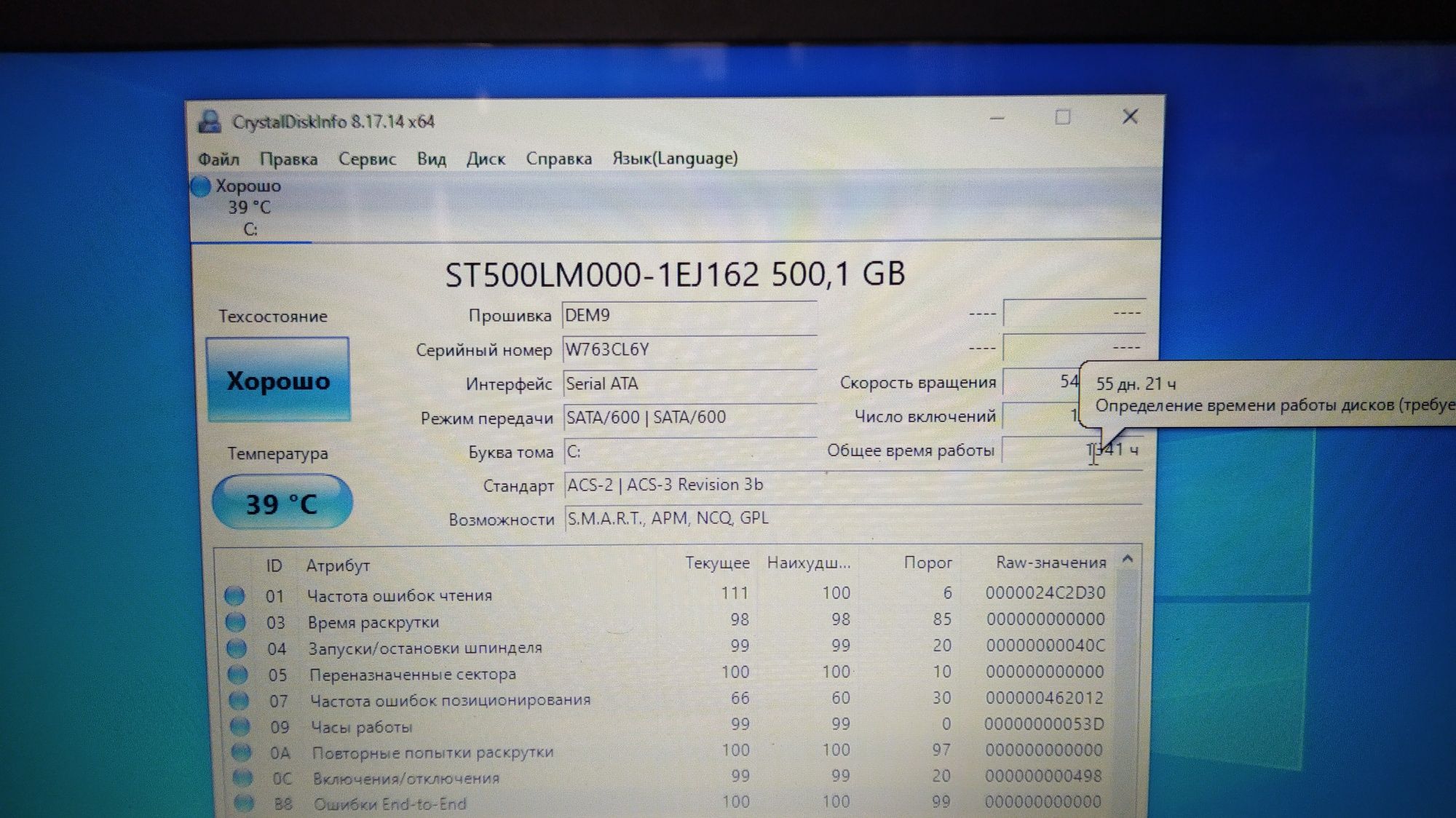Click the Текущее column header
This screenshot has height=818, width=1456.
(717, 563)
